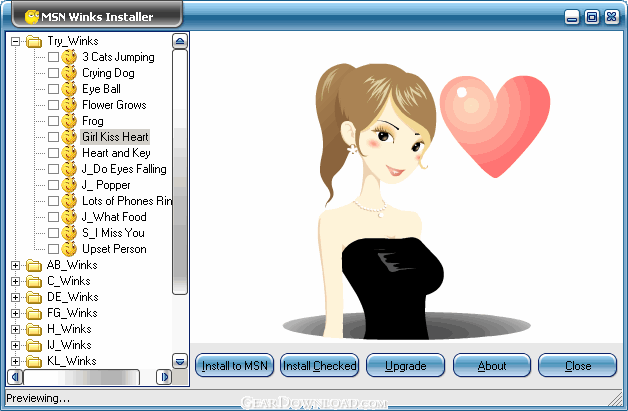The image size is (628, 411).
Task: Enable the Frog checkbox
Action: coord(53,121)
